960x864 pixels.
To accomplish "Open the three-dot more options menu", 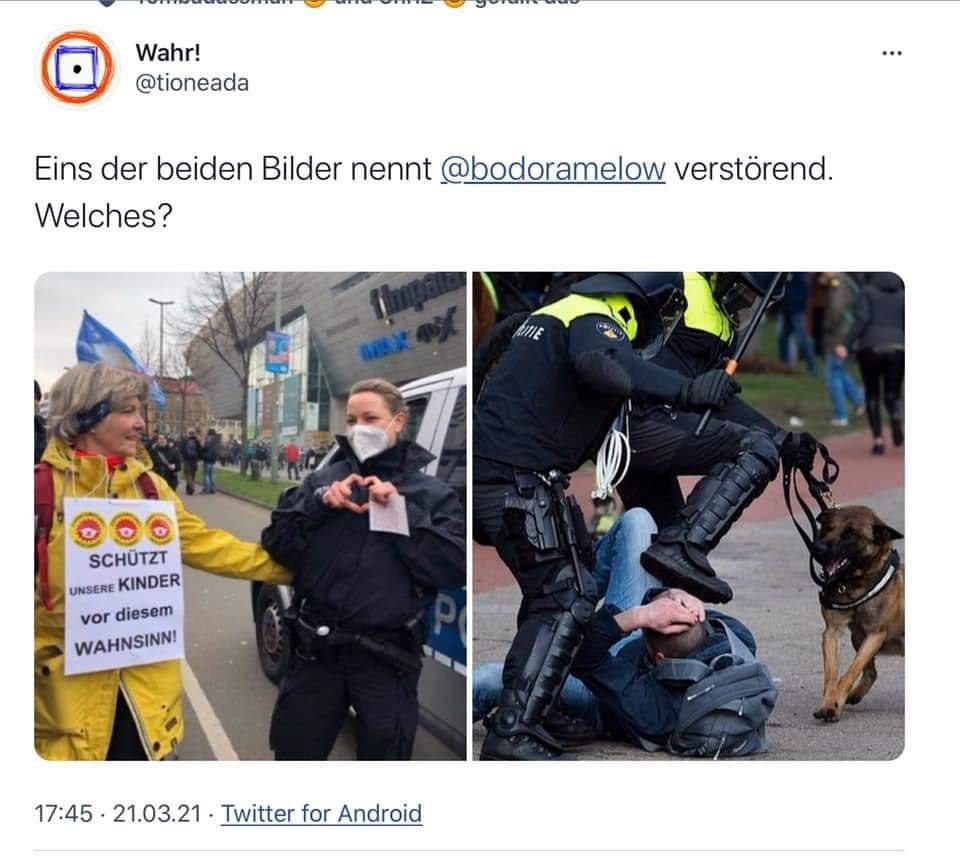I will pyautogui.click(x=891, y=53).
